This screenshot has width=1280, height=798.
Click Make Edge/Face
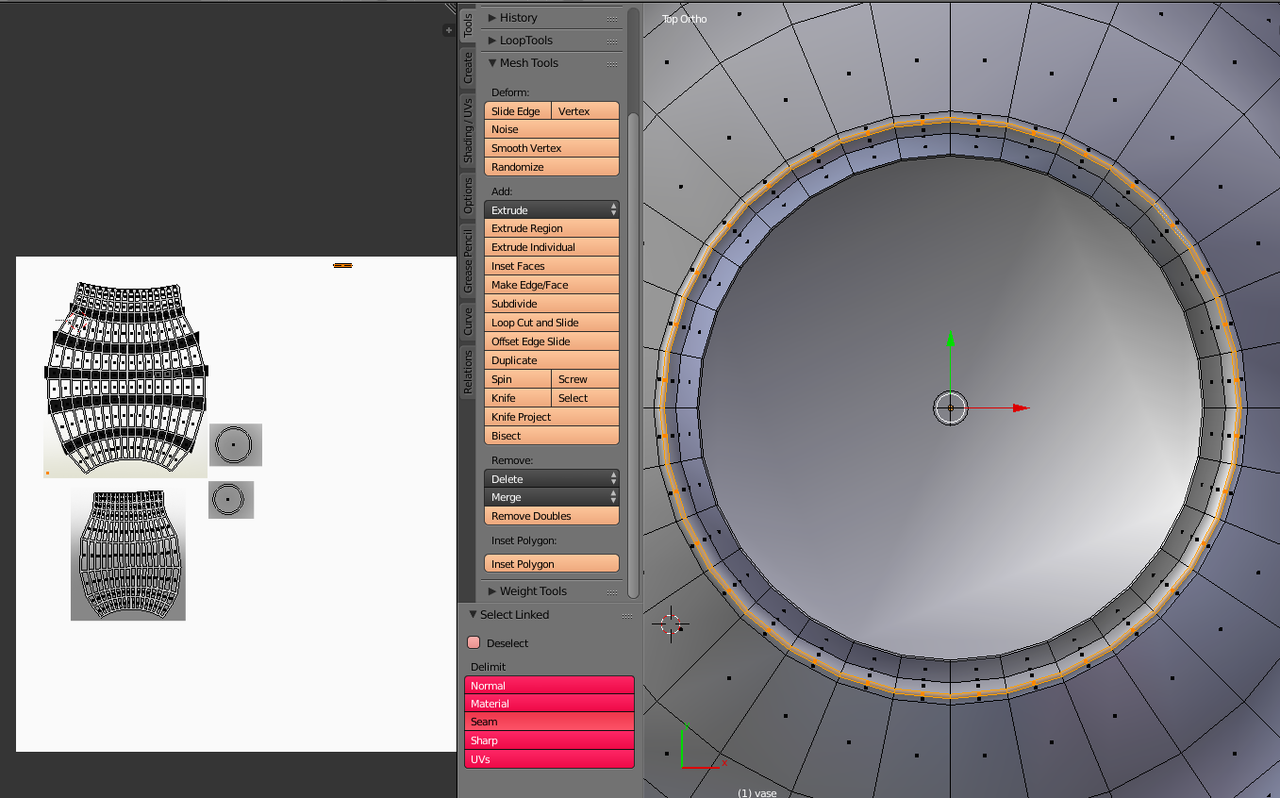point(552,285)
